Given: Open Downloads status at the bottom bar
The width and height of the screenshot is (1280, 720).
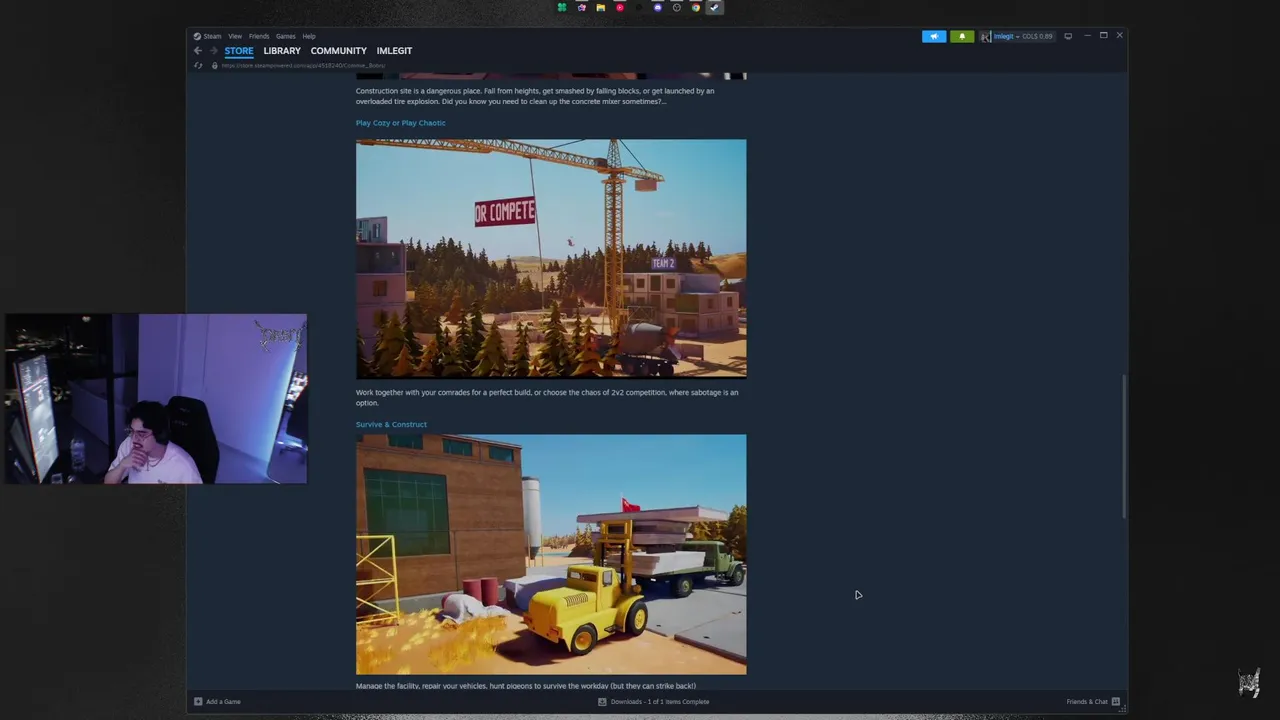Looking at the screenshot, I should click(660, 702).
